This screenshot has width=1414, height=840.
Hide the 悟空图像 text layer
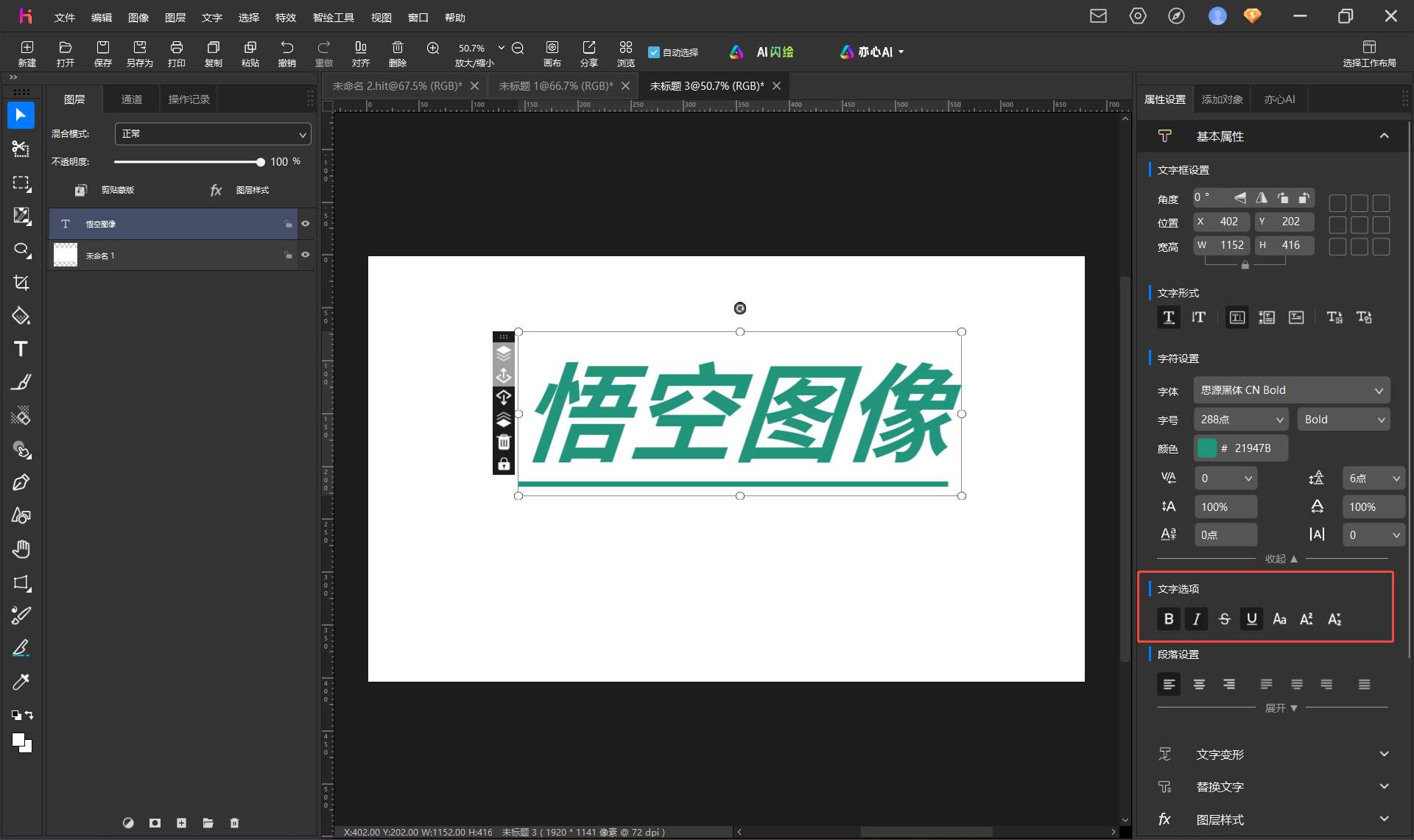306,224
